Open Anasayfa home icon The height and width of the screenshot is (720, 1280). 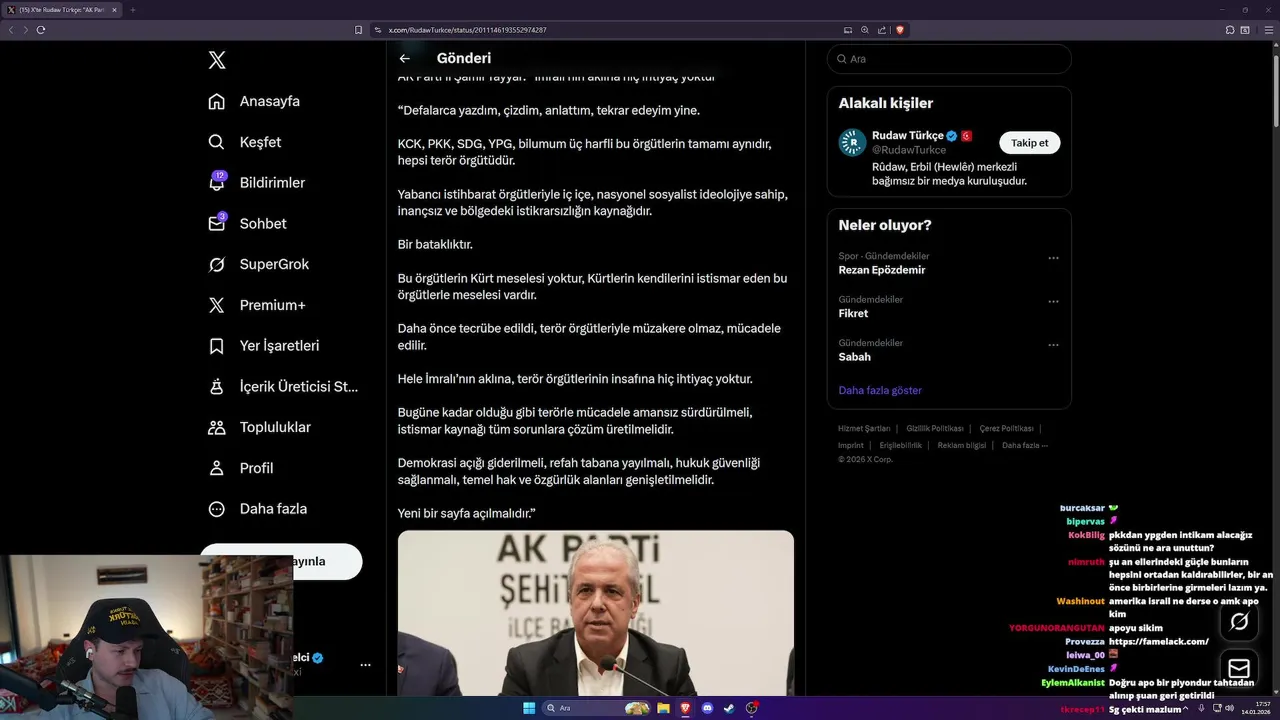coord(216,101)
